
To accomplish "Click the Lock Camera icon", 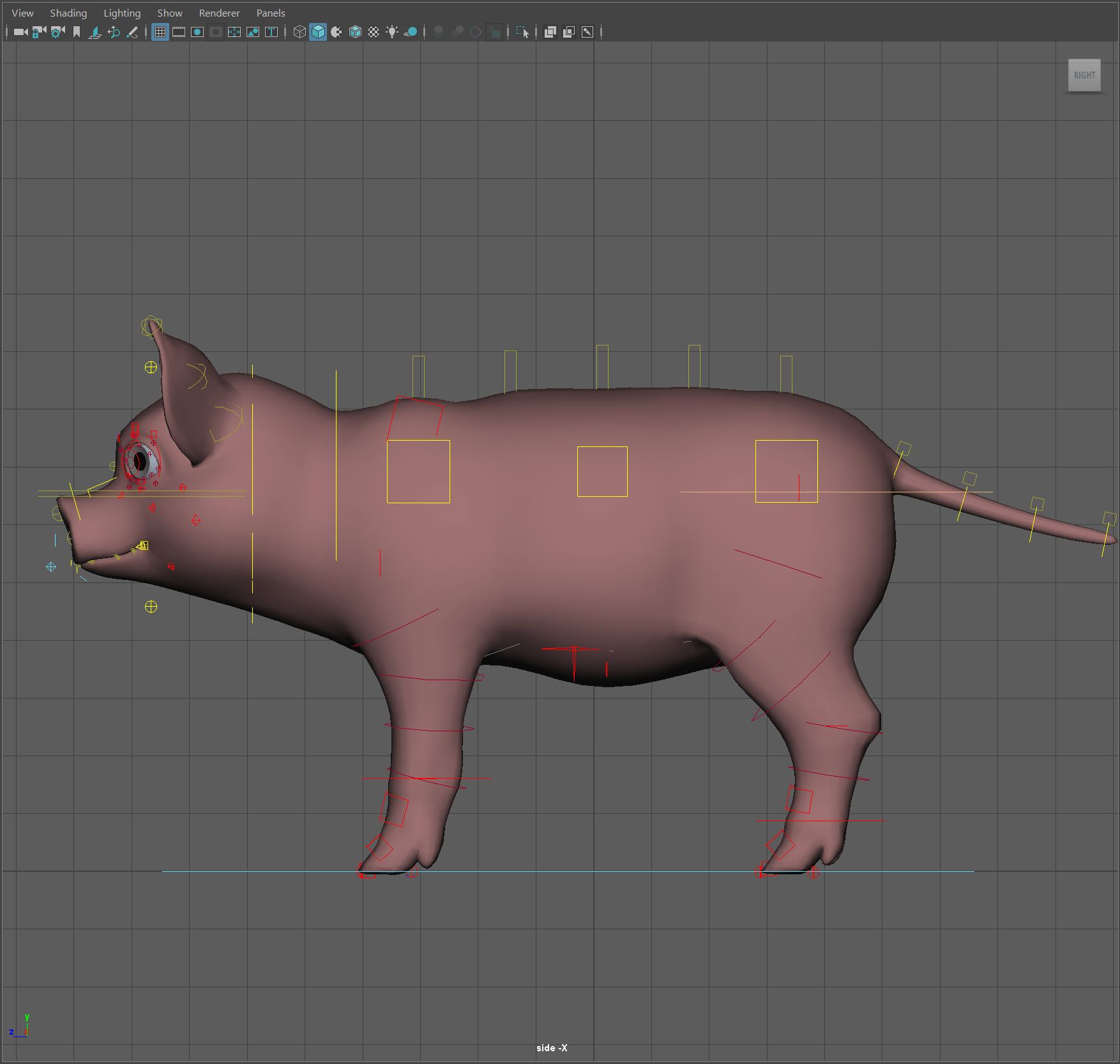I will pos(39,32).
